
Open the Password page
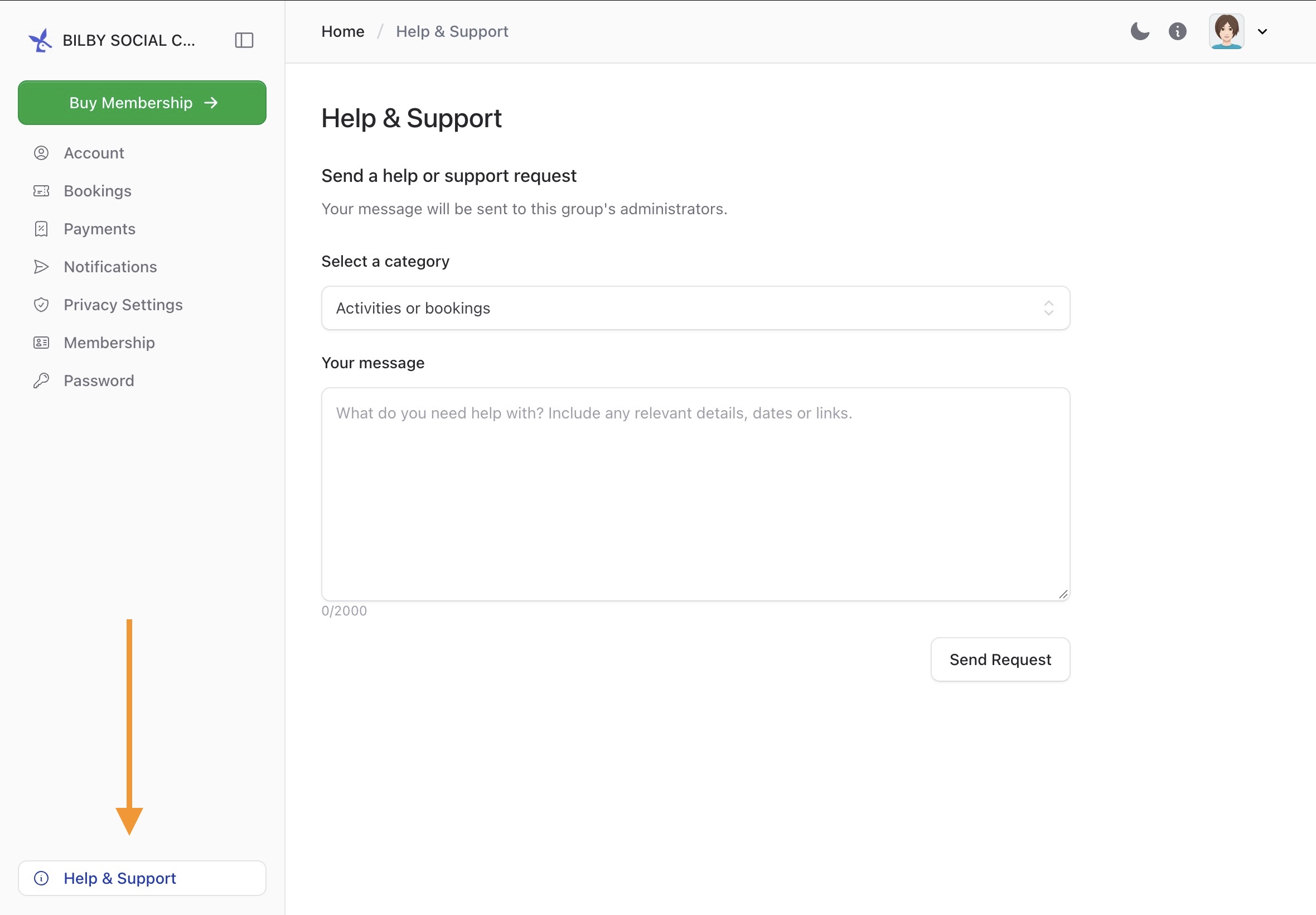click(x=142, y=380)
